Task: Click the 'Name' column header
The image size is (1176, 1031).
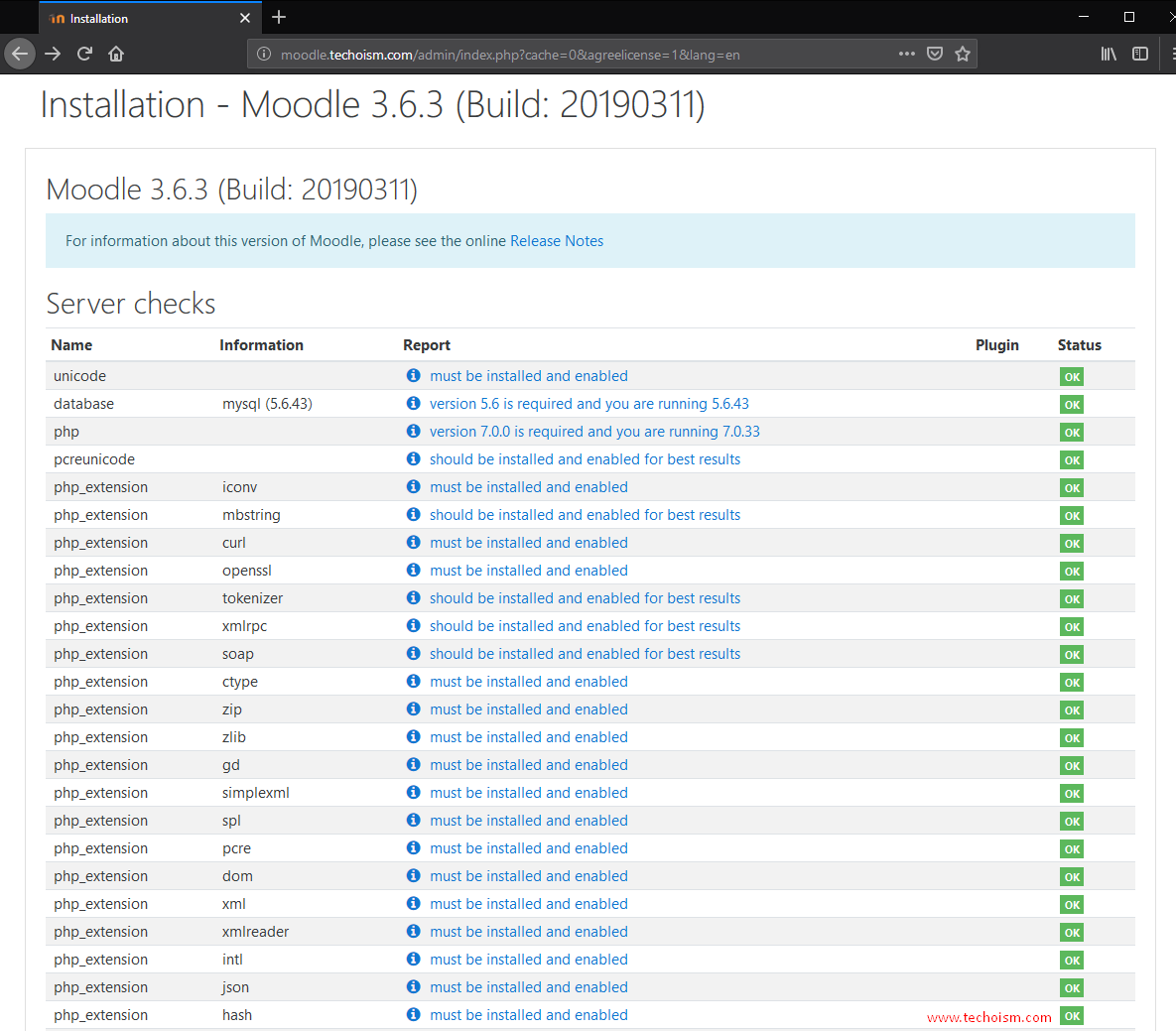Action: click(x=72, y=345)
